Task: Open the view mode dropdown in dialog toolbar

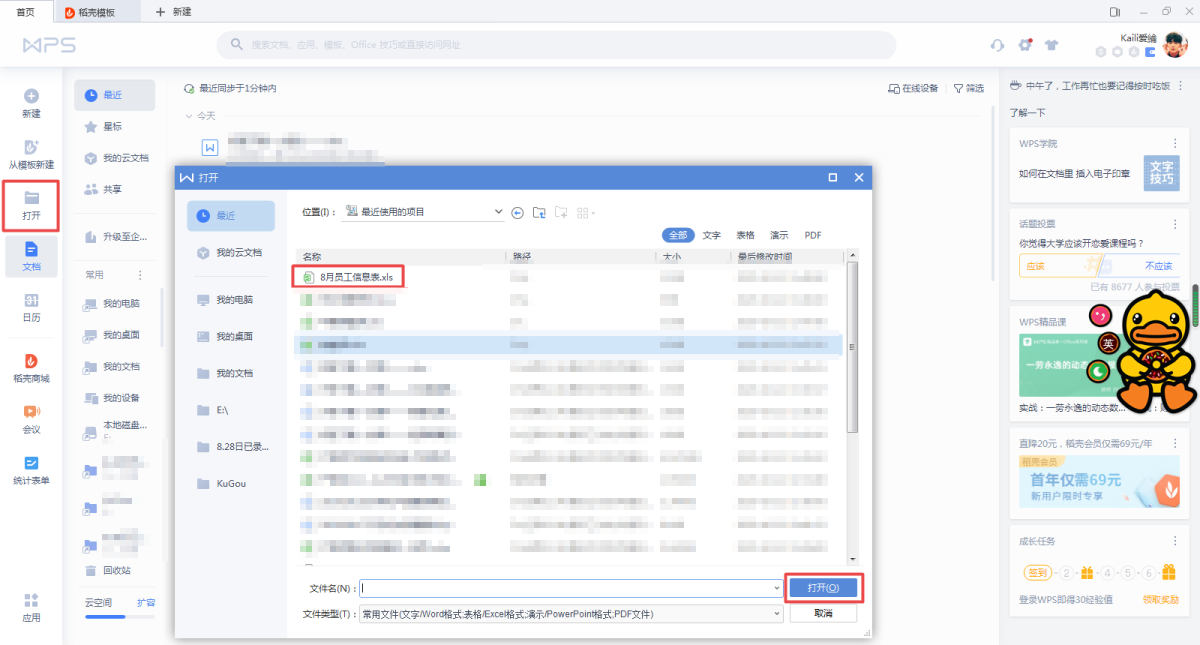Action: point(585,212)
